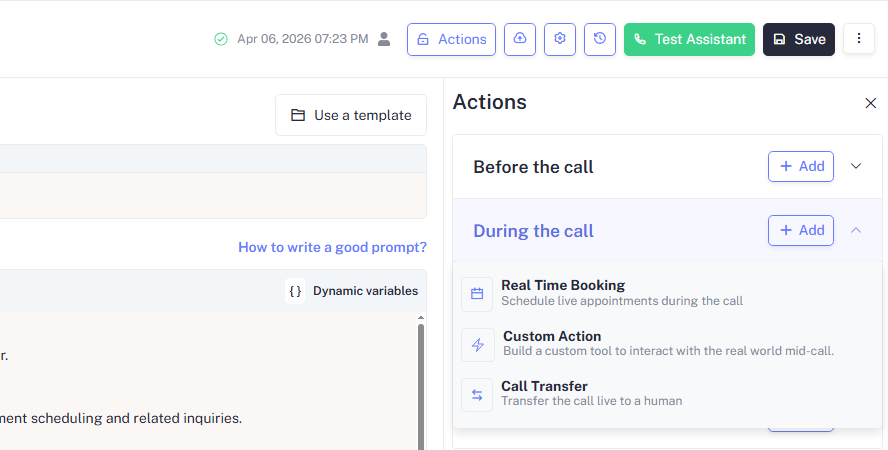This screenshot has height=450, width=888.
Task: Click the cloud upload icon button
Action: pos(520,39)
